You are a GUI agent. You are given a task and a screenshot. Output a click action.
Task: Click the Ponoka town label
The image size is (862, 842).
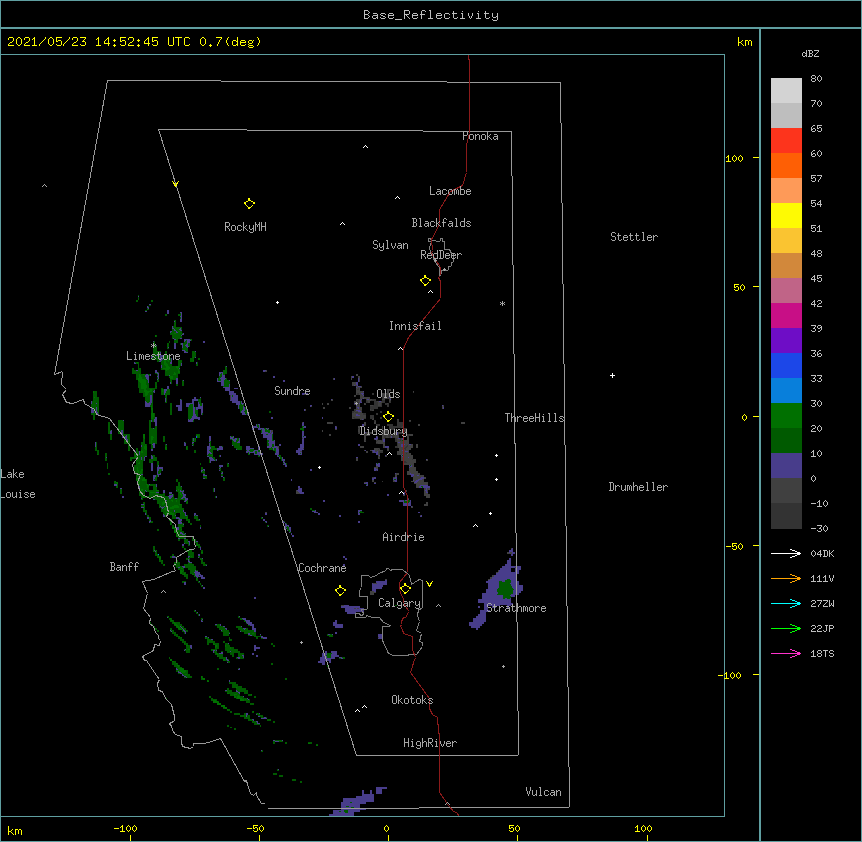pyautogui.click(x=480, y=136)
